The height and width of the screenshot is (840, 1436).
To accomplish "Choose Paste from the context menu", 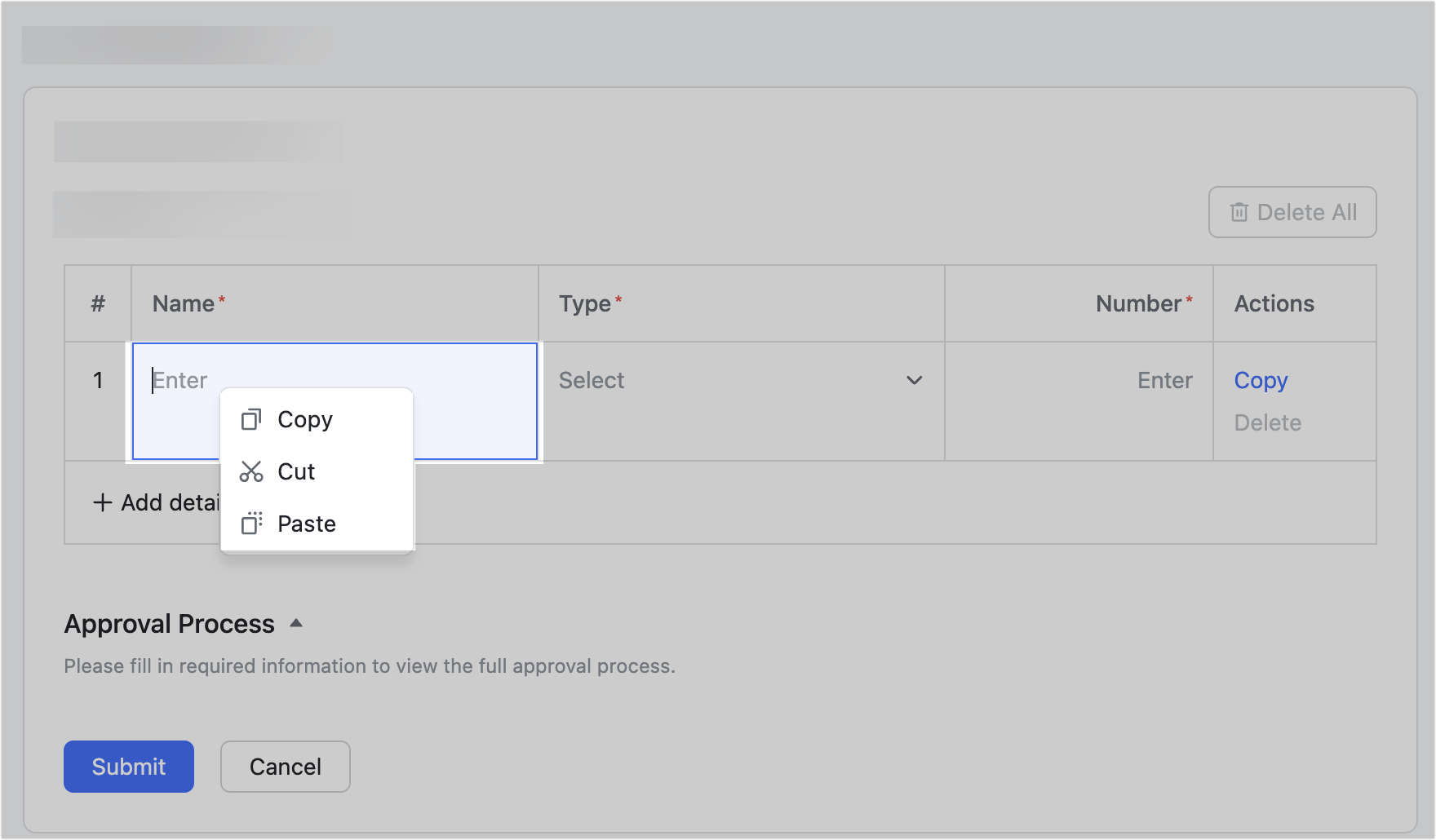I will coord(306,523).
